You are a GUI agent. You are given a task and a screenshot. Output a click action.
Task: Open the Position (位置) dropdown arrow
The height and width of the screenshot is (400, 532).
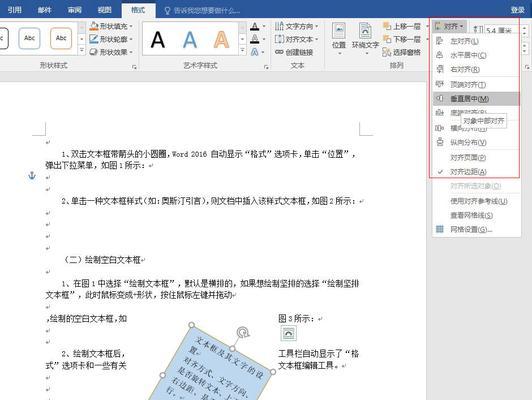pyautogui.click(x=339, y=53)
